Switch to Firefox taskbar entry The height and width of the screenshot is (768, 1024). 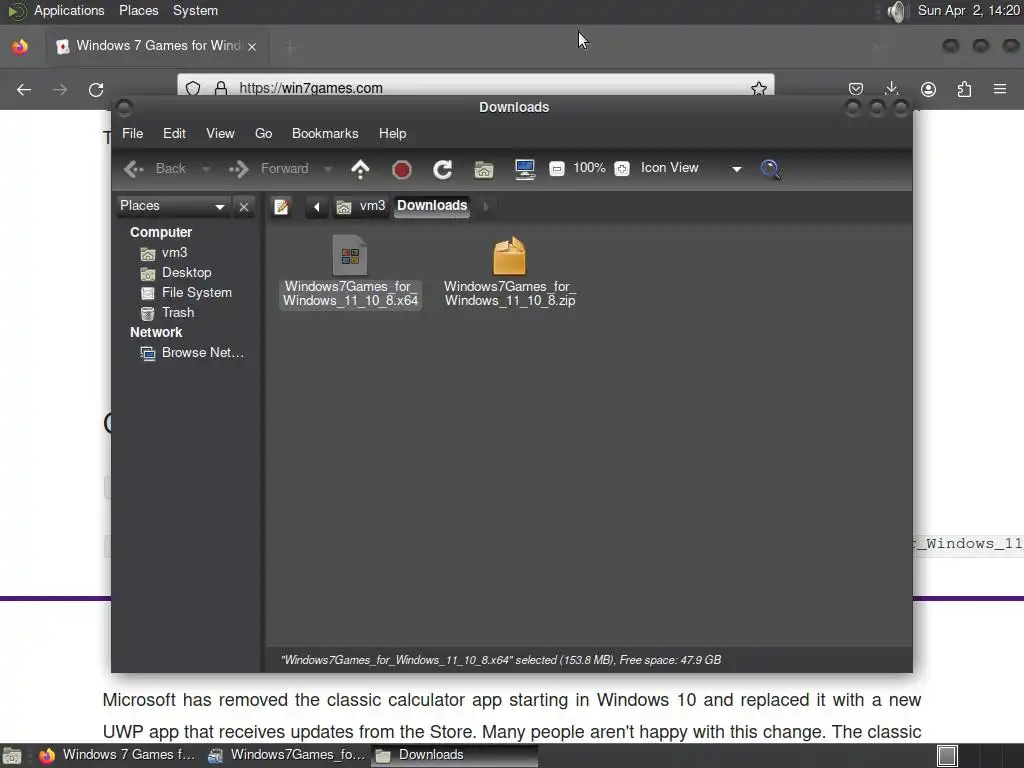(x=118, y=755)
